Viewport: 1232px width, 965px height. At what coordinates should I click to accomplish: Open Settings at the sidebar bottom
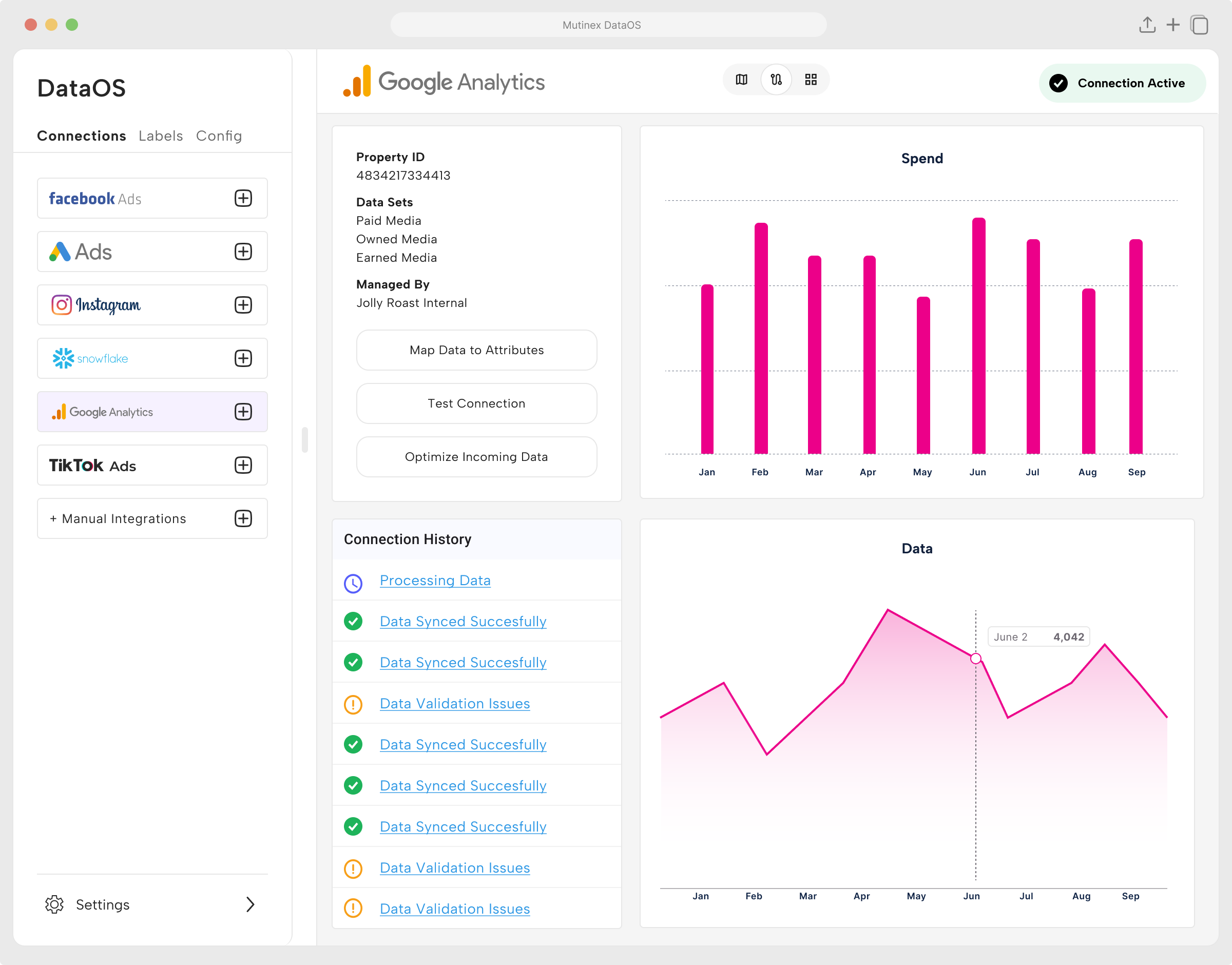(x=103, y=904)
